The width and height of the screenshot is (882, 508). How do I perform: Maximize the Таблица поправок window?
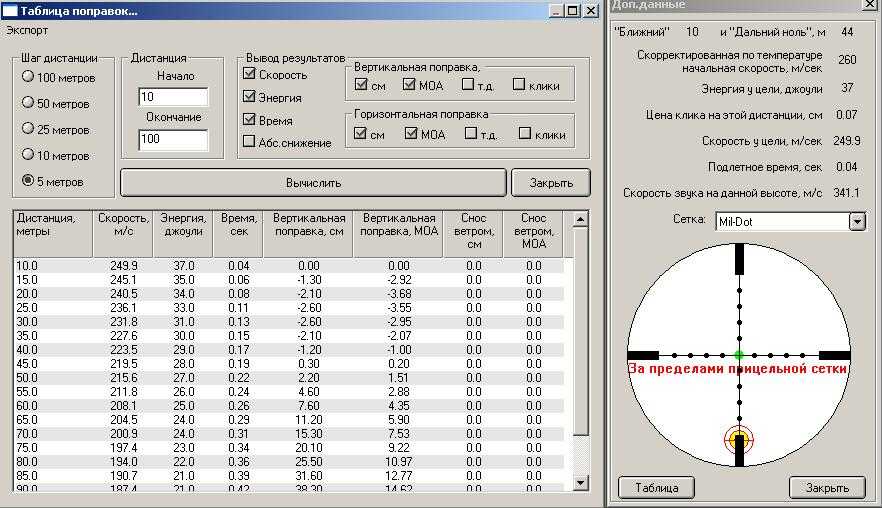click(573, 10)
